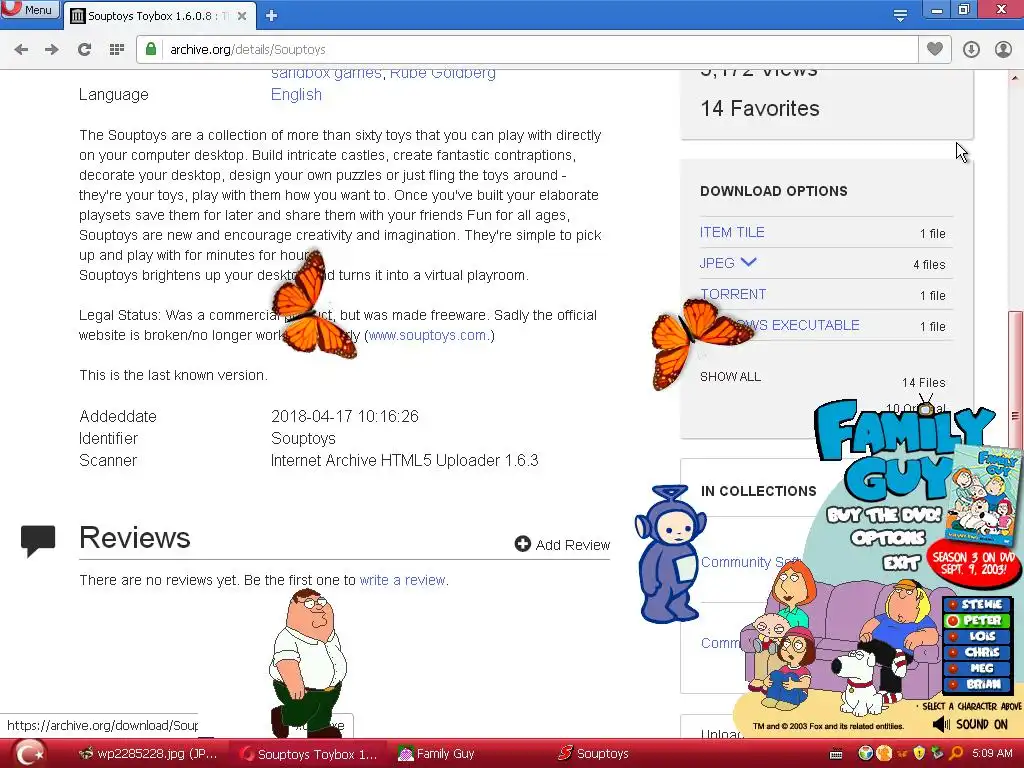Screen dimensions: 1024x768
Task: Open the Start button with flag
Action: pyautogui.click(x=29, y=754)
